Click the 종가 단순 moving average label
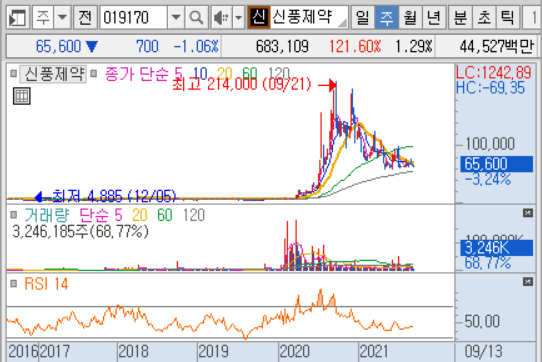542x362 pixels. coord(137,74)
